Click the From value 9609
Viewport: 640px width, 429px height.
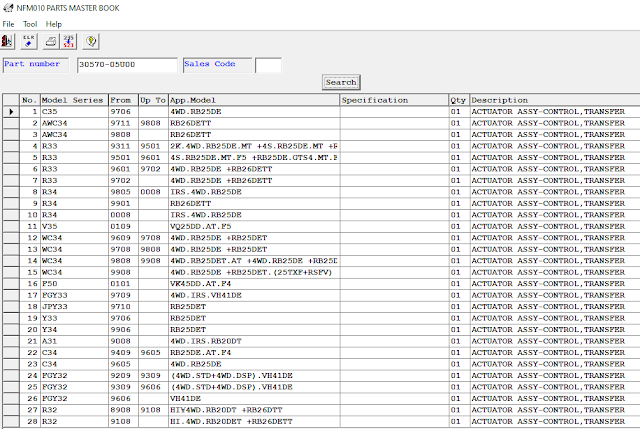pos(123,238)
